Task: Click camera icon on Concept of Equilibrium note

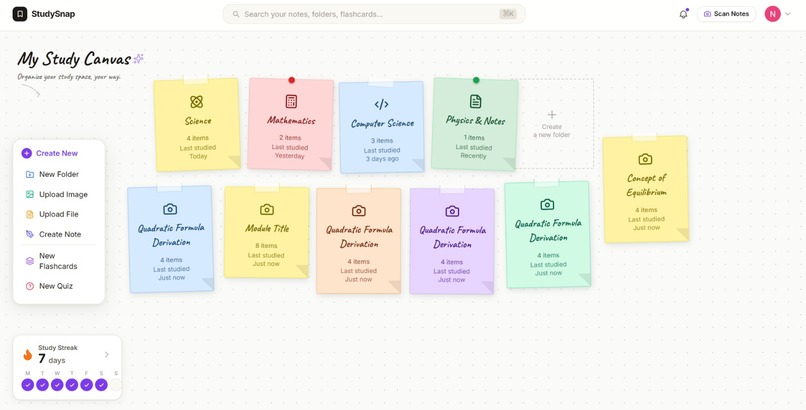Action: pos(645,159)
